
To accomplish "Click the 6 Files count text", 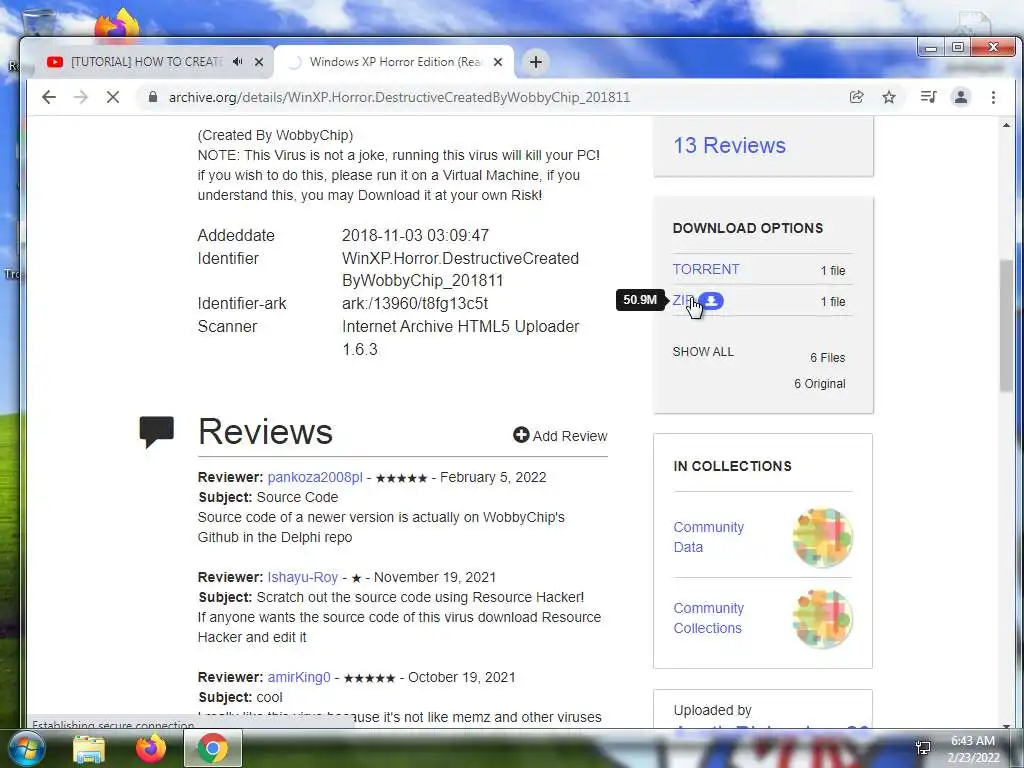I will 827,358.
